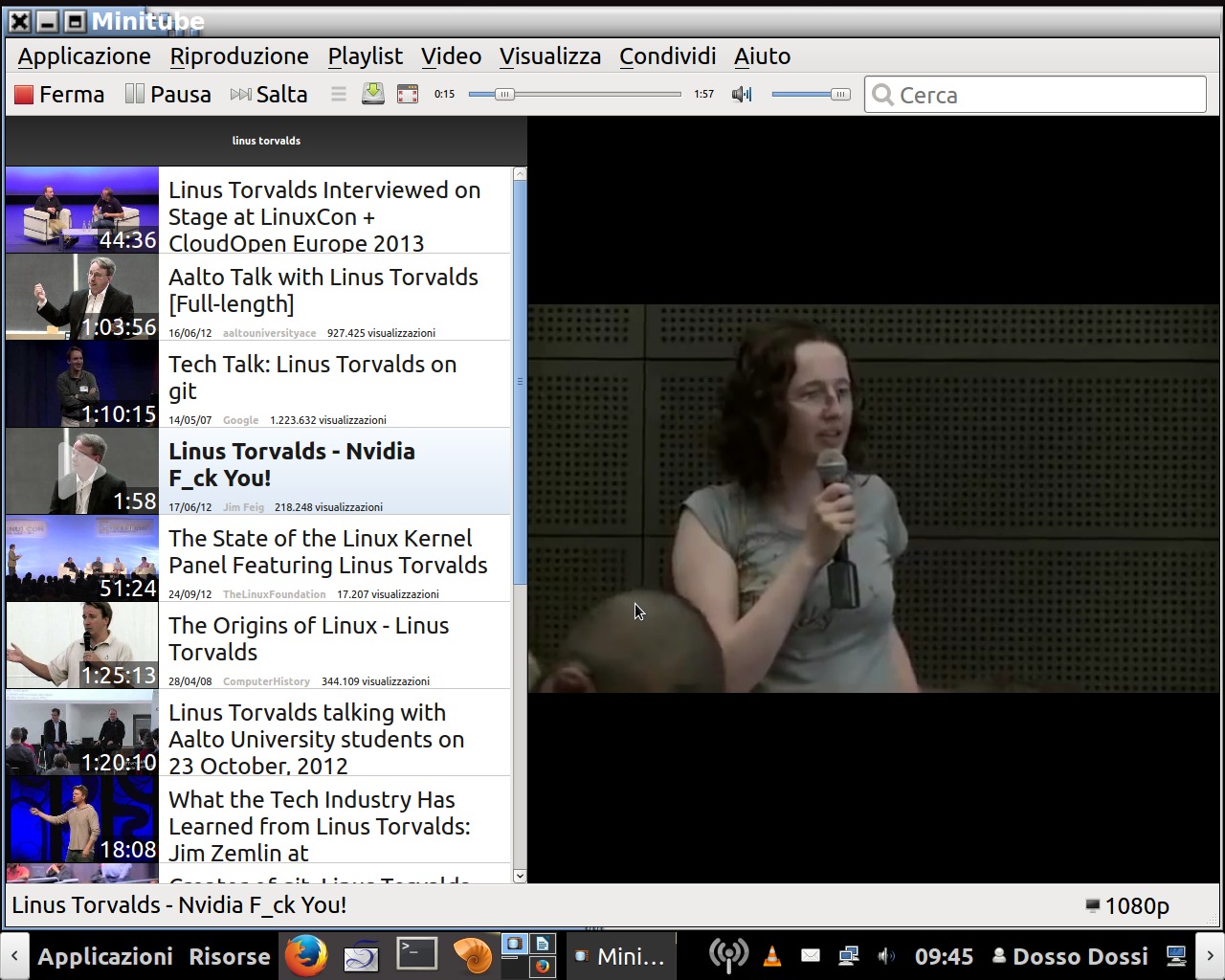Skip to next video with Salta

269,94
